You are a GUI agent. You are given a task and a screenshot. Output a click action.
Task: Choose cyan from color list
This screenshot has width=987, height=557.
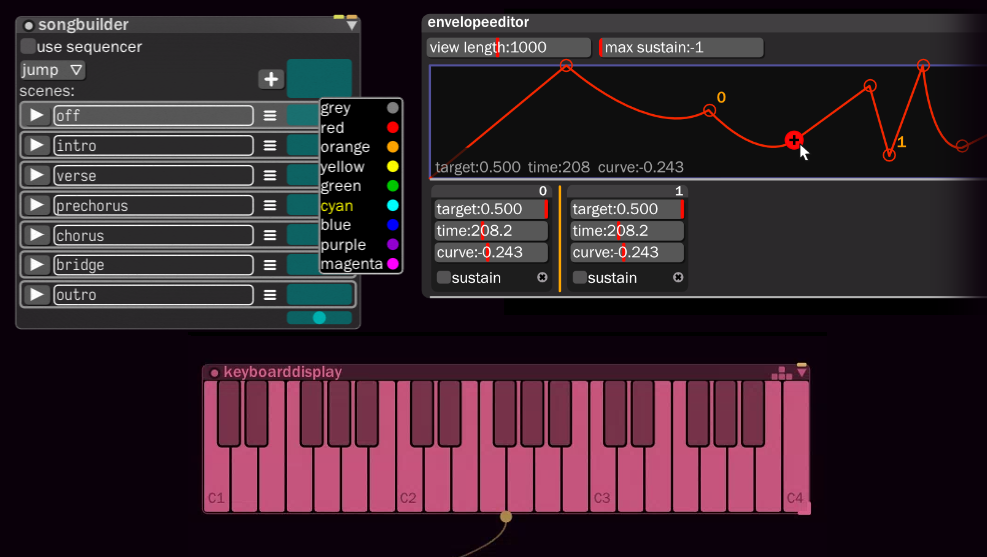[x=360, y=206]
